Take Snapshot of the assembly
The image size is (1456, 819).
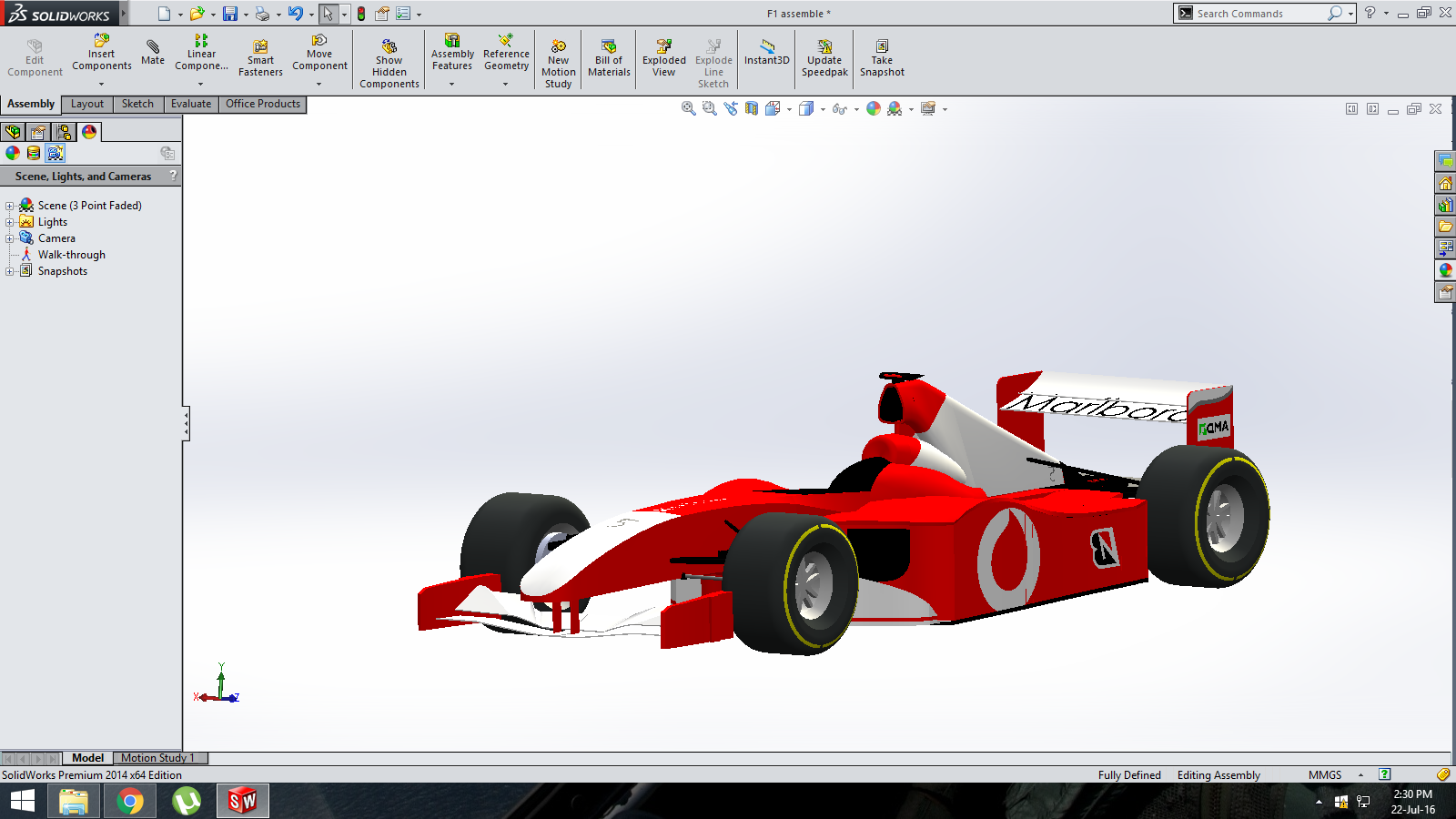882,58
